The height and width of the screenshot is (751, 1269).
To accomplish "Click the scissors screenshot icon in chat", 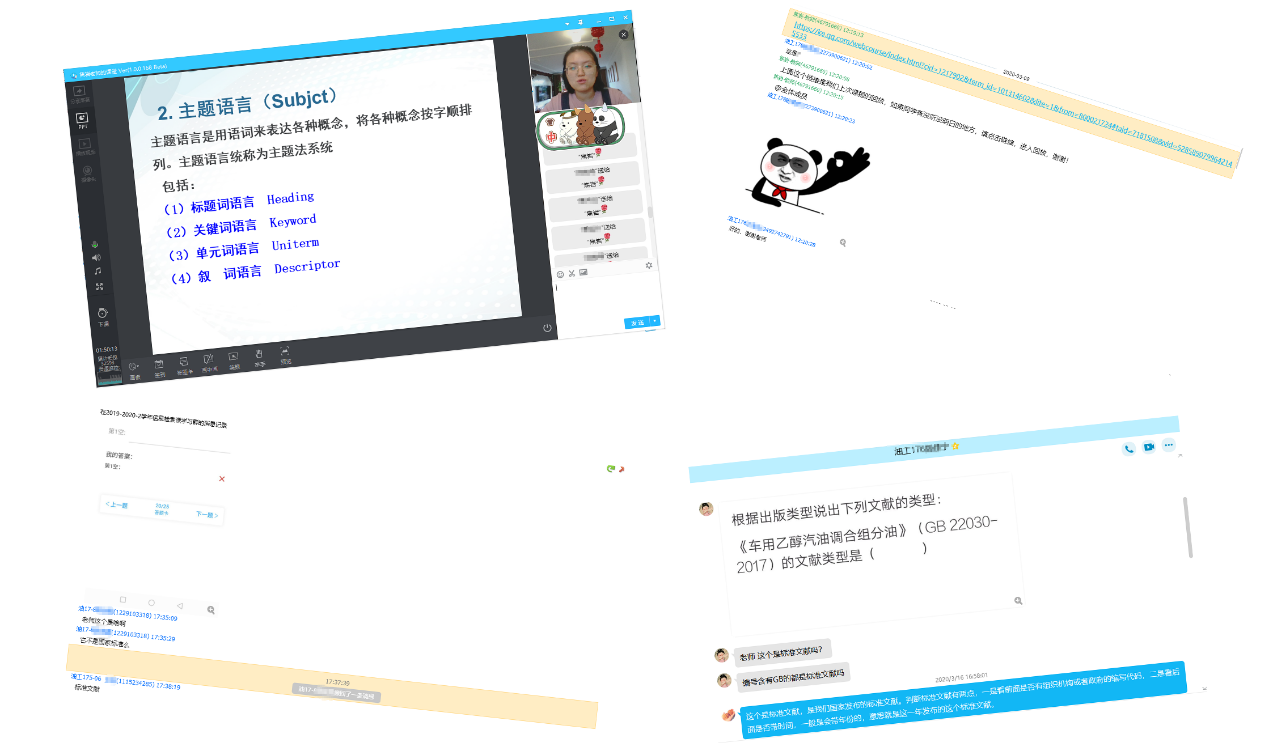I will (x=572, y=273).
